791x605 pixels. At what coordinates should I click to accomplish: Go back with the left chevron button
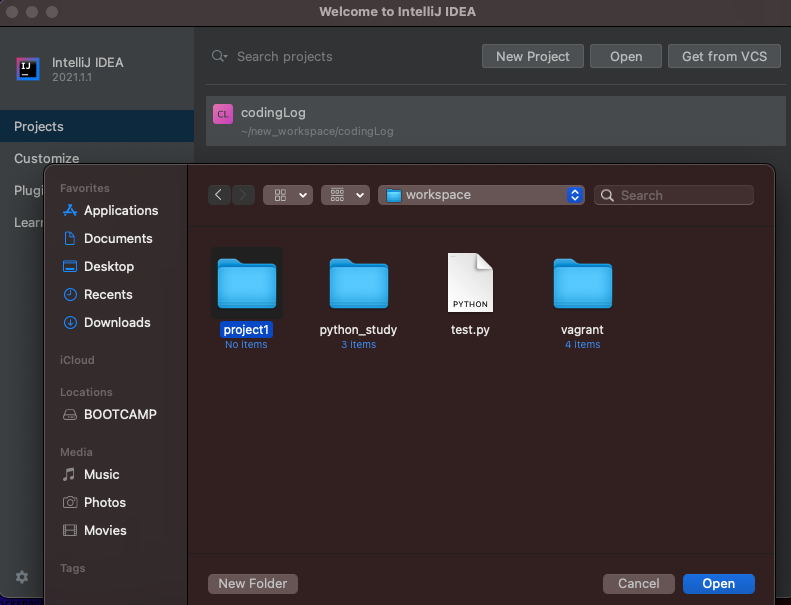[219, 195]
